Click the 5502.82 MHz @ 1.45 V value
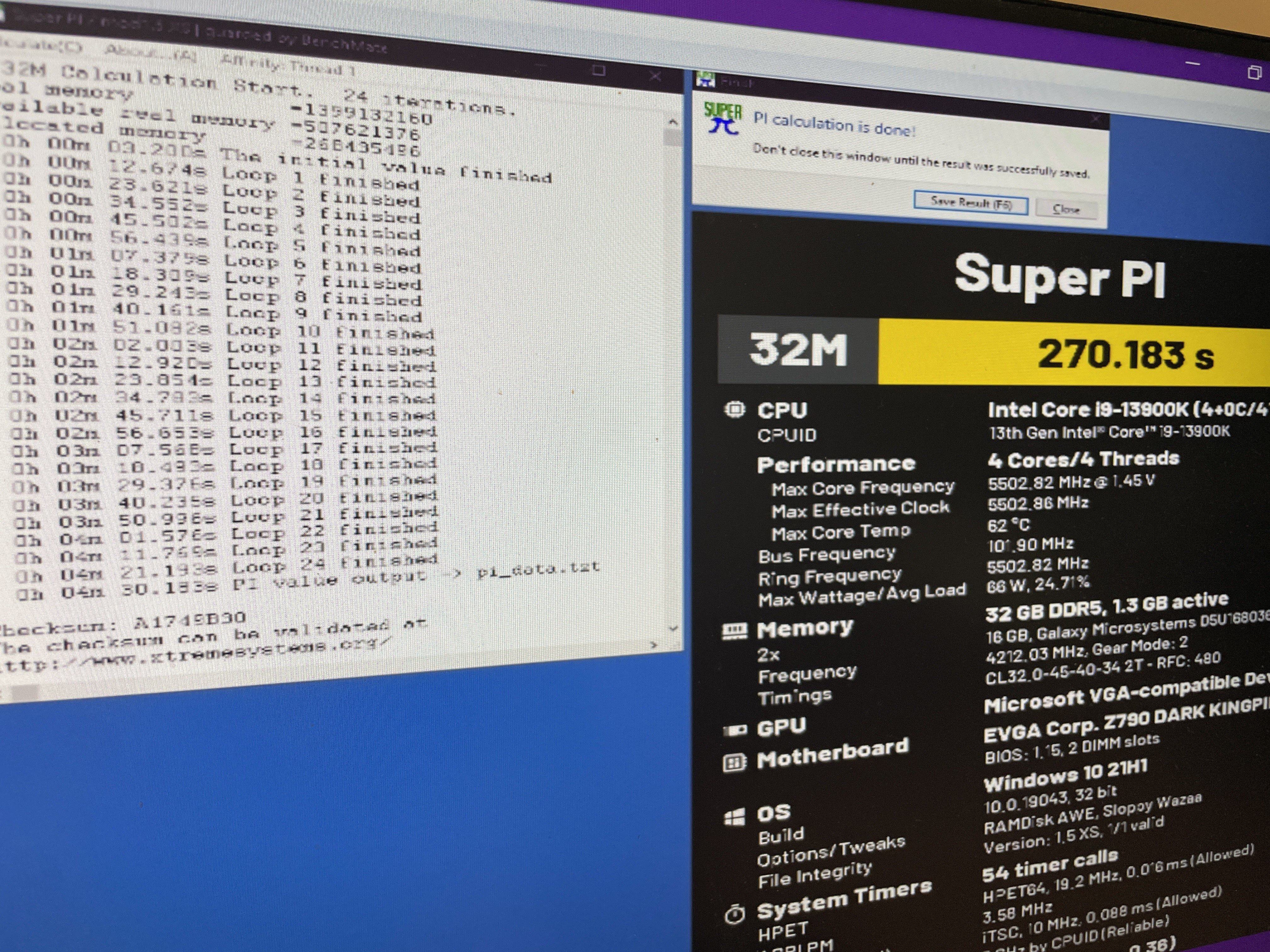The width and height of the screenshot is (1270, 952). pyautogui.click(x=1071, y=483)
